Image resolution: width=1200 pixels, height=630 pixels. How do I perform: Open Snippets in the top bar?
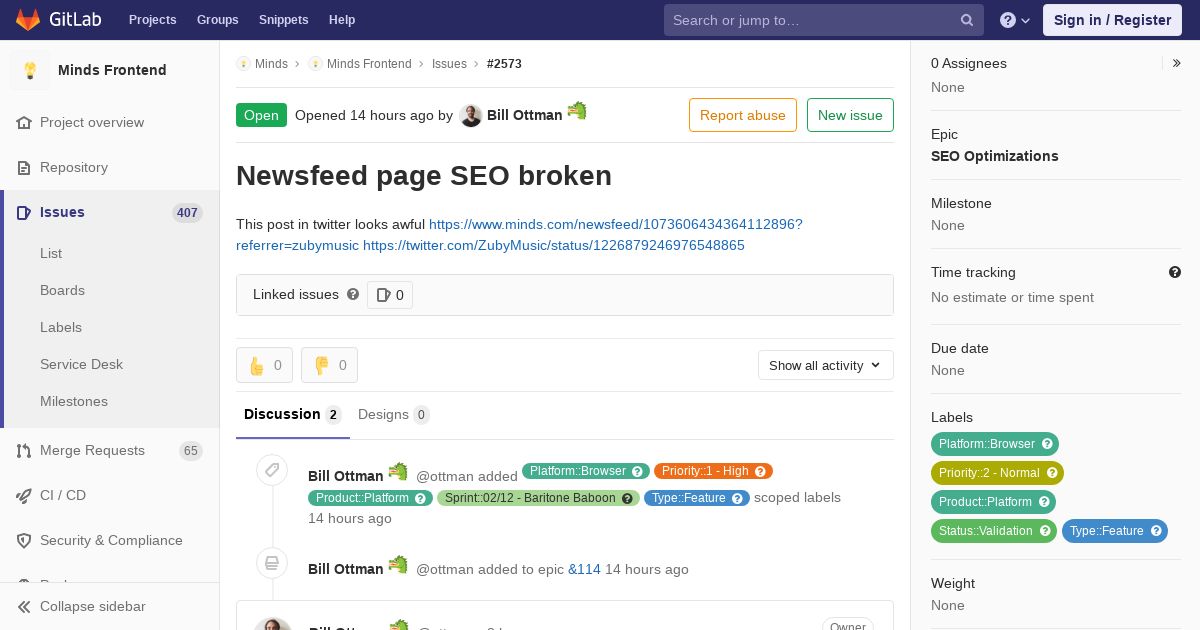coord(284,20)
